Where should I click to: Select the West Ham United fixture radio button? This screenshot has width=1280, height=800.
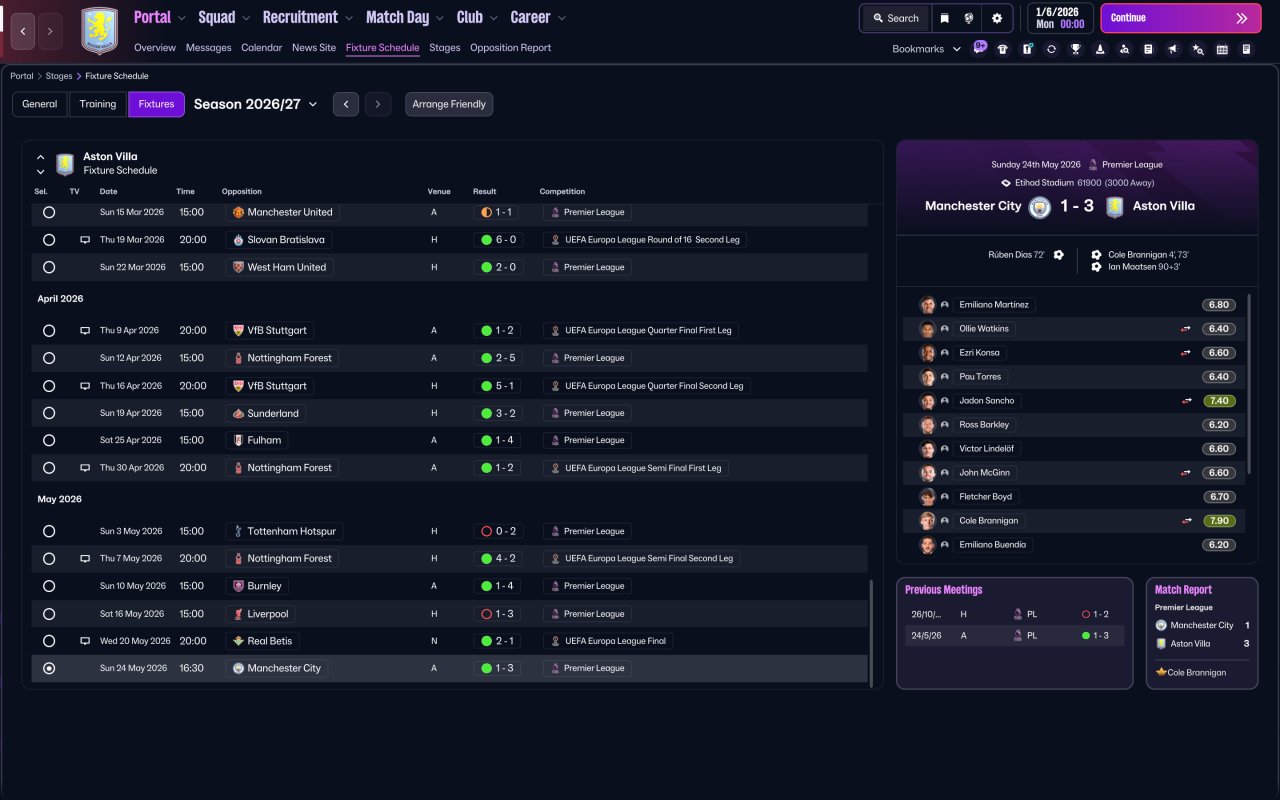(49, 267)
